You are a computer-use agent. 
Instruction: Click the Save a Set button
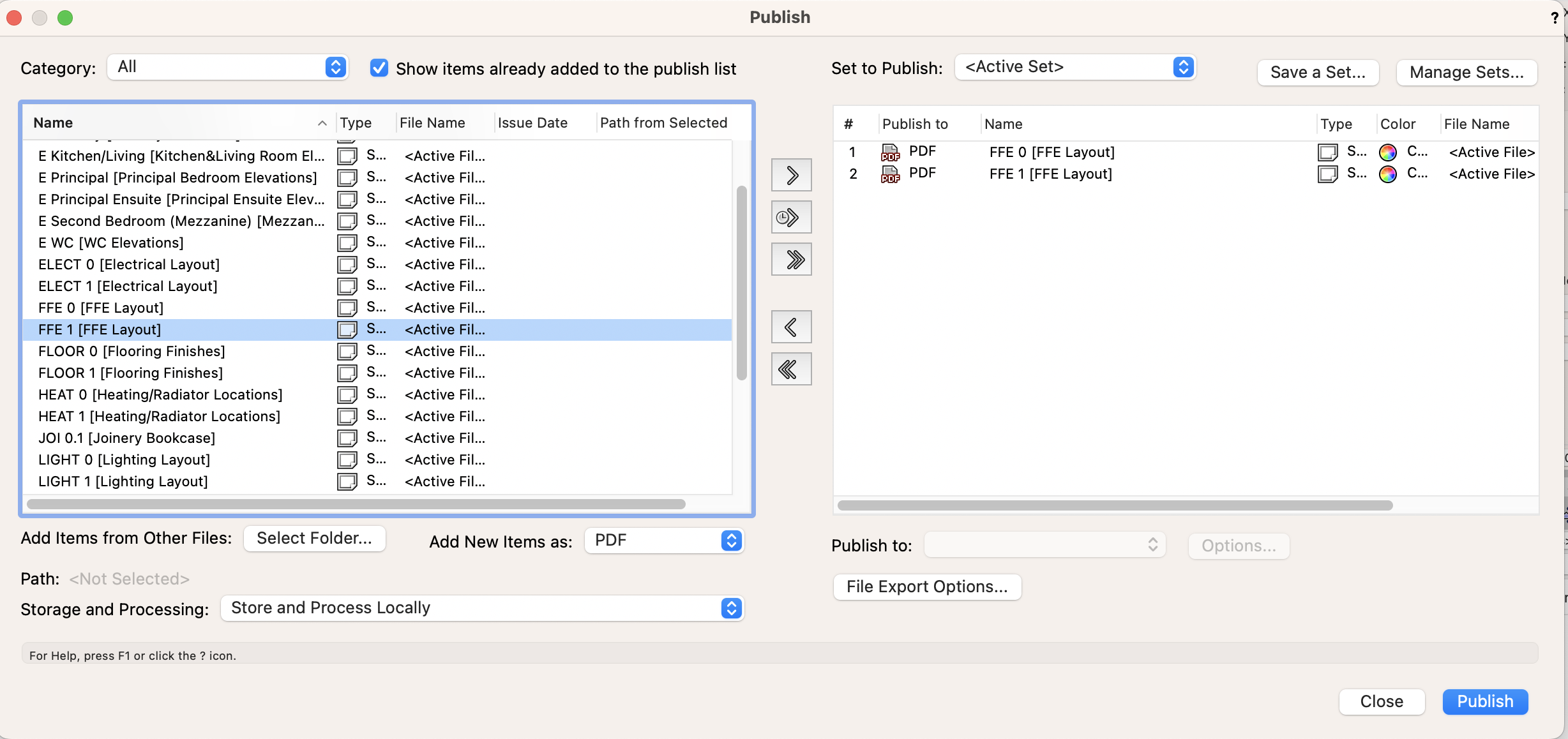[1318, 72]
